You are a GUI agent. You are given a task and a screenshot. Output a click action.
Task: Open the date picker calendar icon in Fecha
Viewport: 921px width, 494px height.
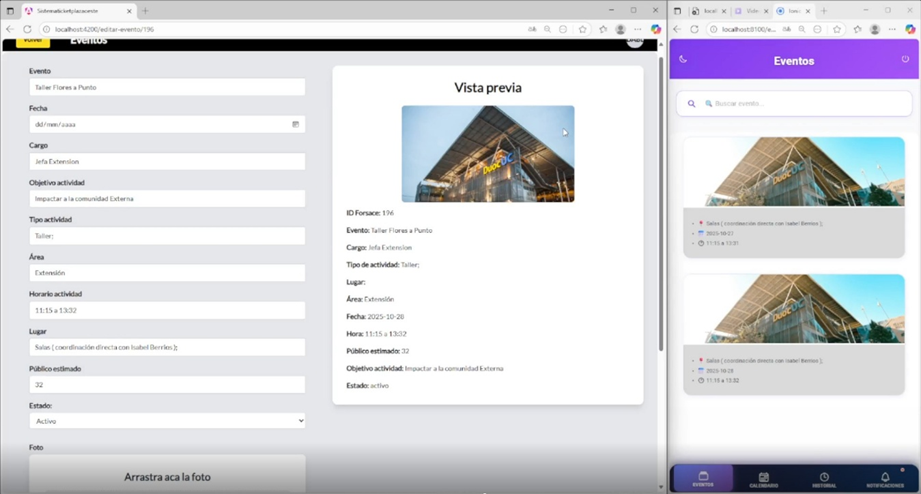(296, 125)
